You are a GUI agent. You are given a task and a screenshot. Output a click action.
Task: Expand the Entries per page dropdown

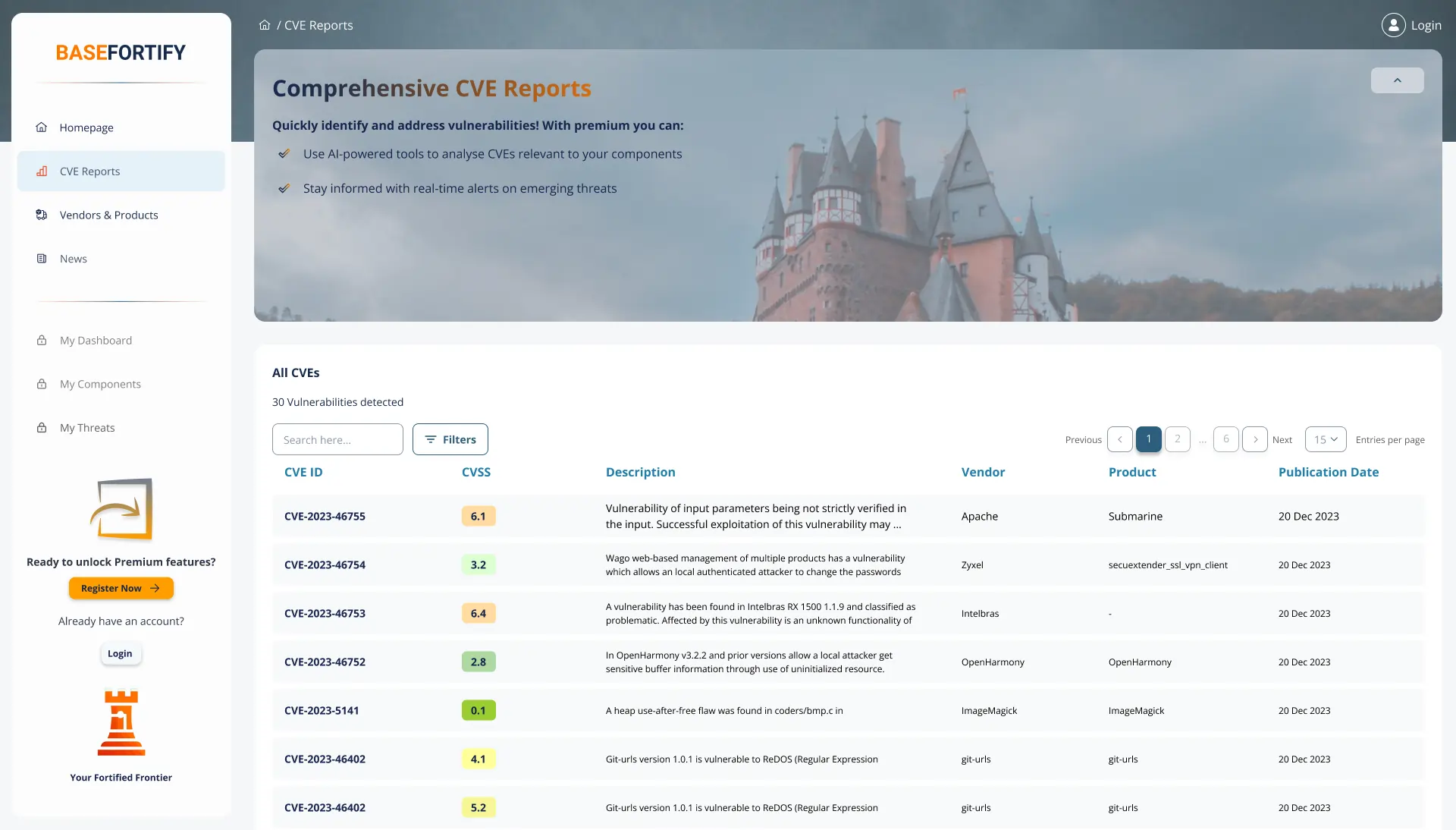tap(1325, 439)
